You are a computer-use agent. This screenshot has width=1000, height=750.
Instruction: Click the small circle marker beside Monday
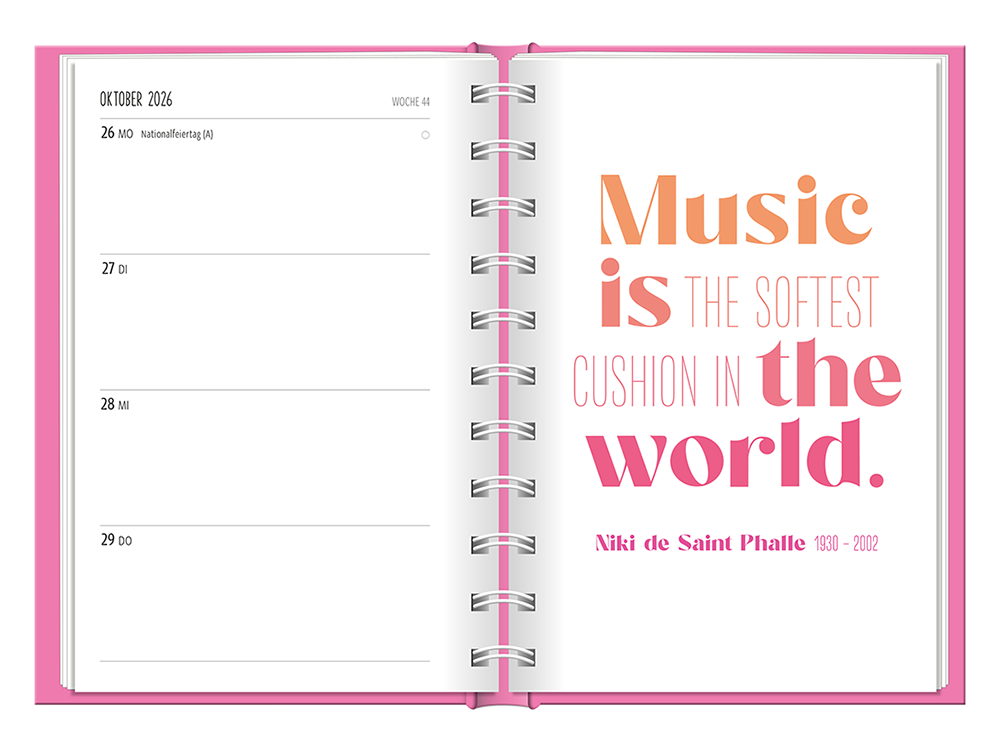(x=425, y=134)
